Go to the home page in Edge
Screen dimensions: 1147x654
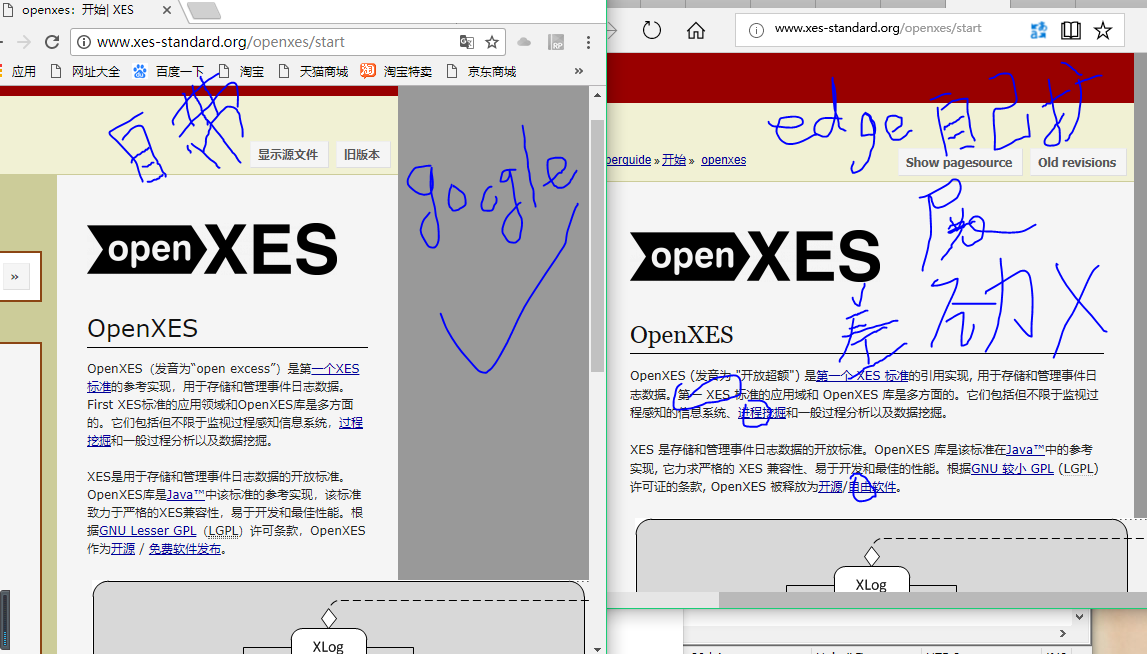(696, 30)
